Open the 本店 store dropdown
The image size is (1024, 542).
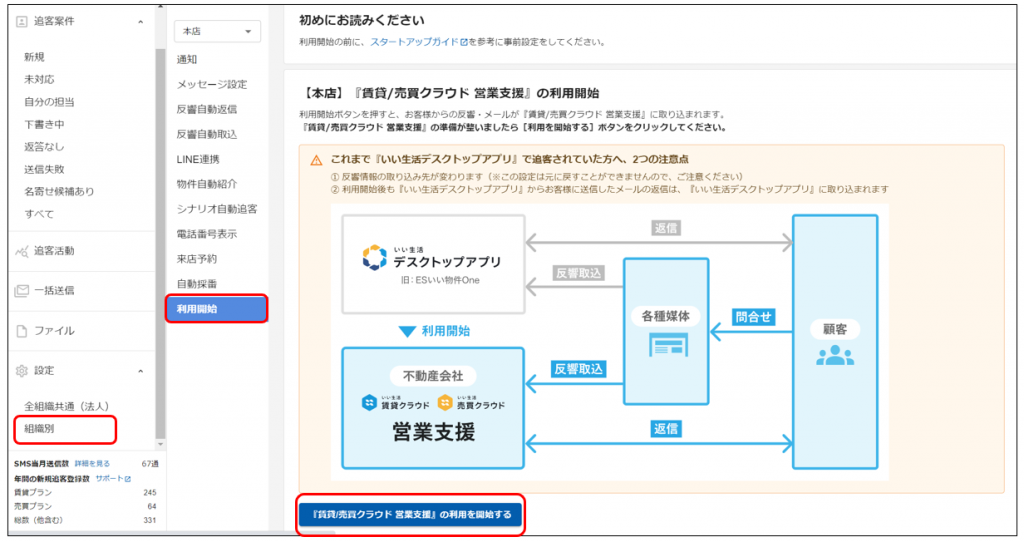[x=217, y=31]
